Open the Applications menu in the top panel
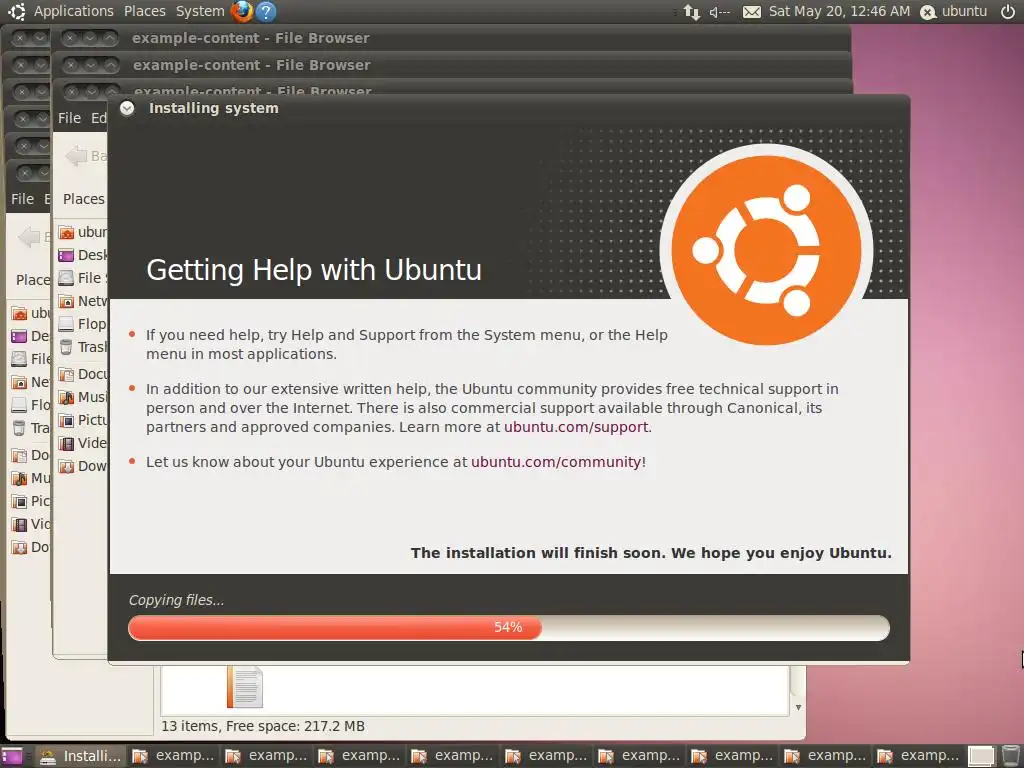This screenshot has width=1024, height=768. tap(73, 11)
